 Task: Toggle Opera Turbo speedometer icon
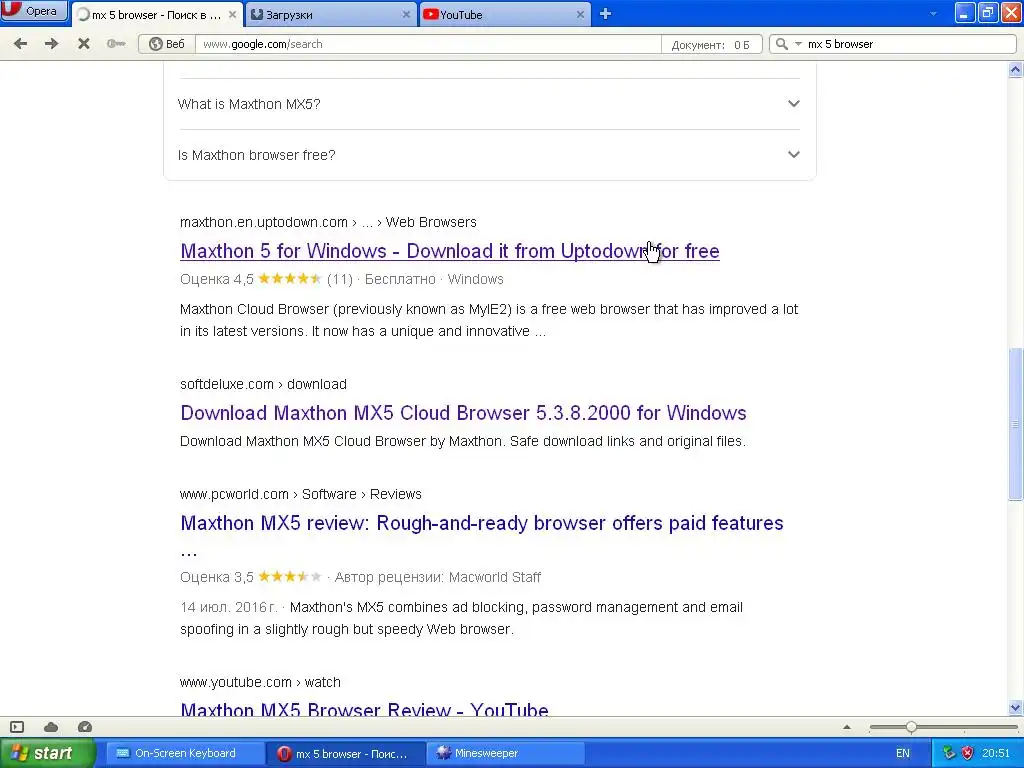pyautogui.click(x=85, y=727)
